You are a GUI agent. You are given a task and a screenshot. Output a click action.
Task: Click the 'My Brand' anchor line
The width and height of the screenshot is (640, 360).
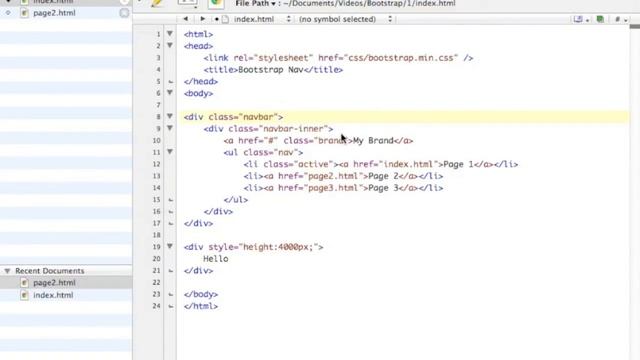point(318,141)
